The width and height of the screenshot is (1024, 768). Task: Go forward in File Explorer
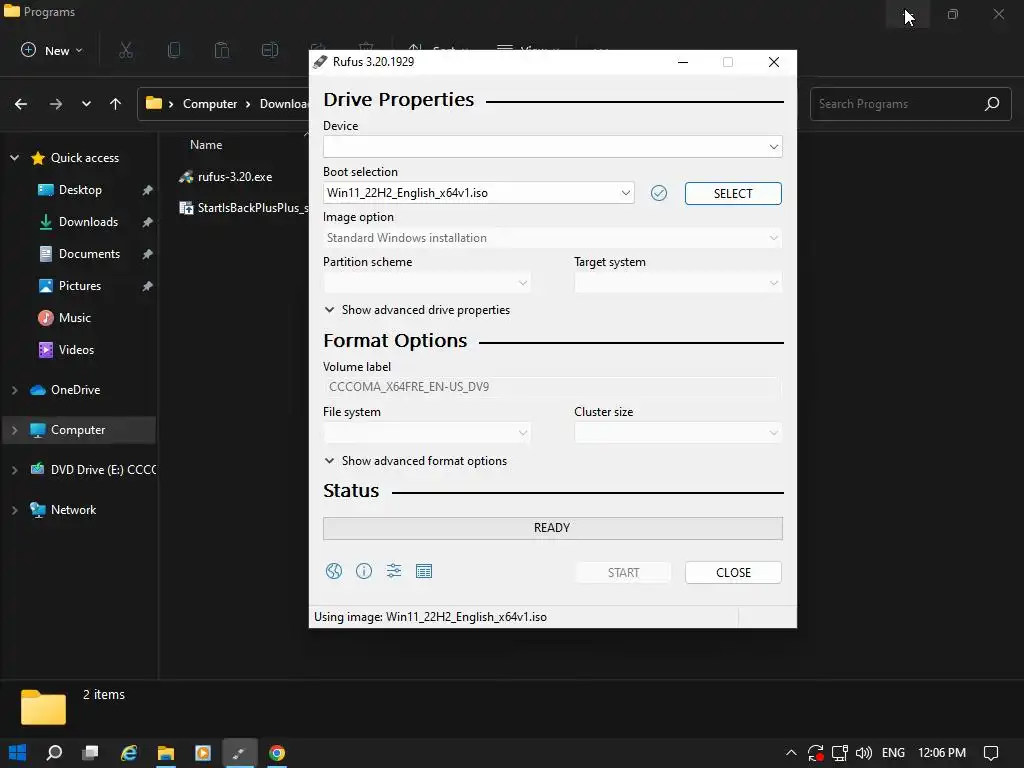click(x=56, y=104)
